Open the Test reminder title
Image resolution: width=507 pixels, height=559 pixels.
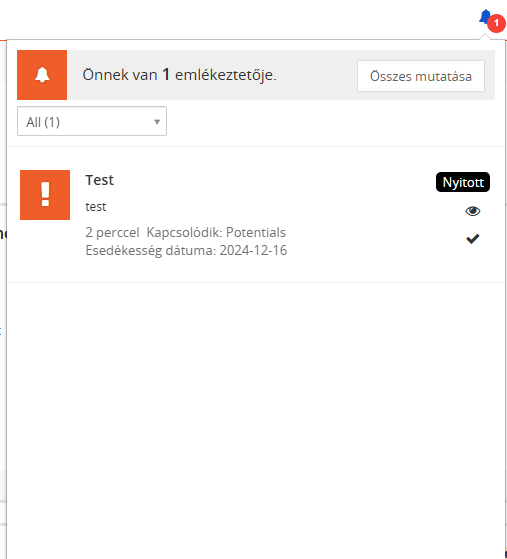click(x=99, y=180)
